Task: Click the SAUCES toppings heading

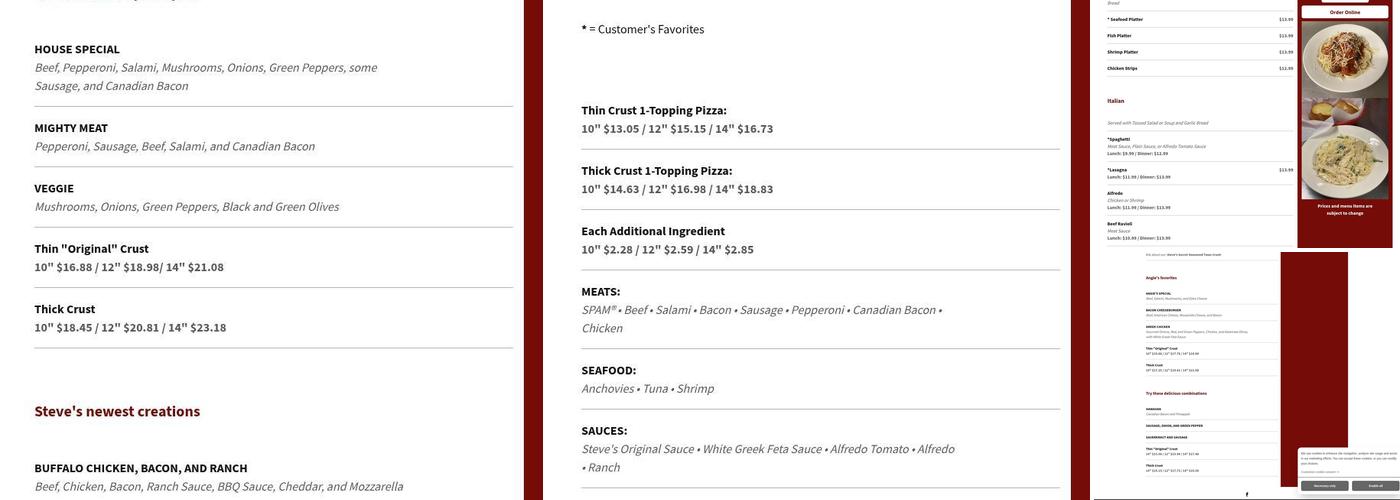Action: coord(604,431)
